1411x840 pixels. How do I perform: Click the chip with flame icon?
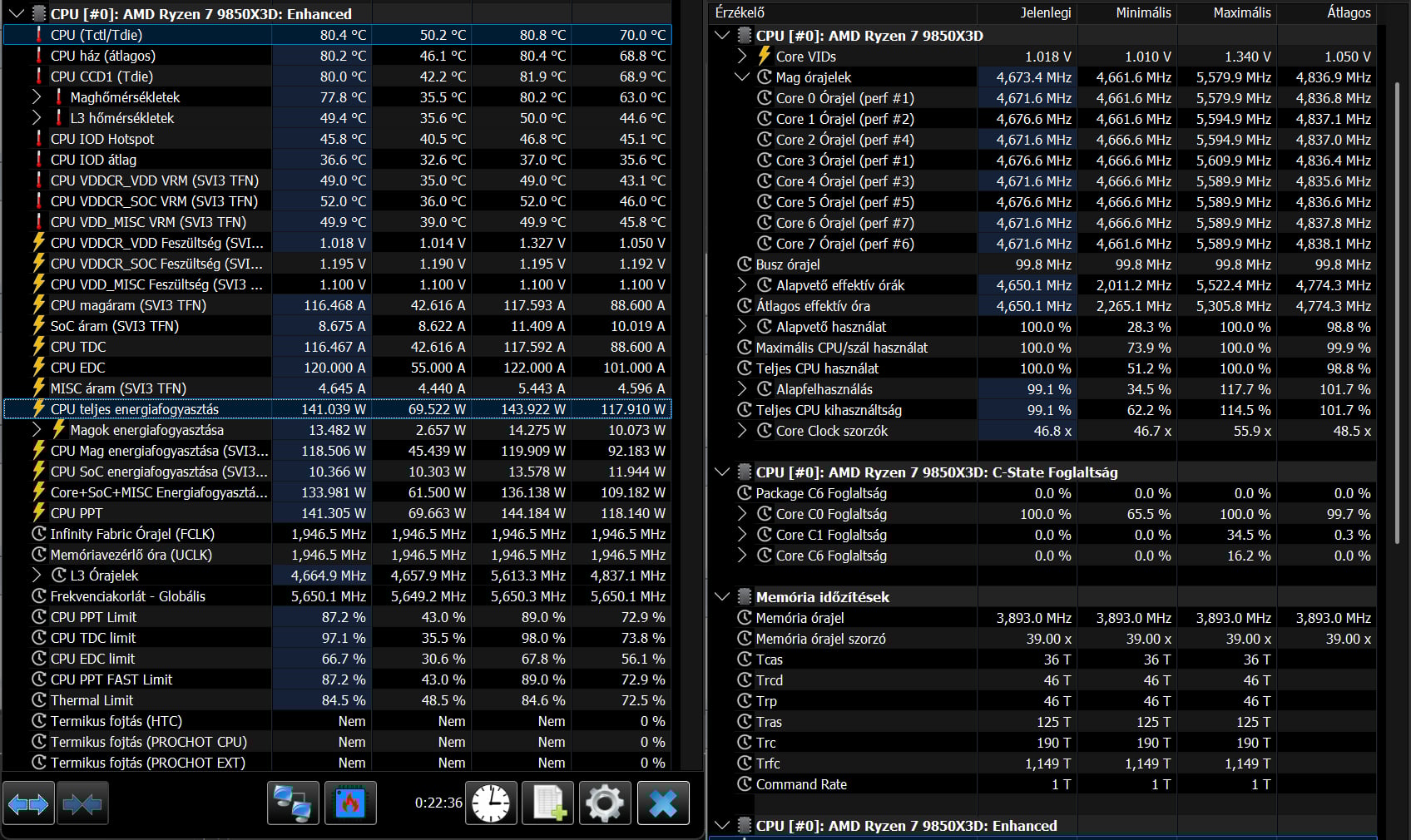click(x=350, y=803)
